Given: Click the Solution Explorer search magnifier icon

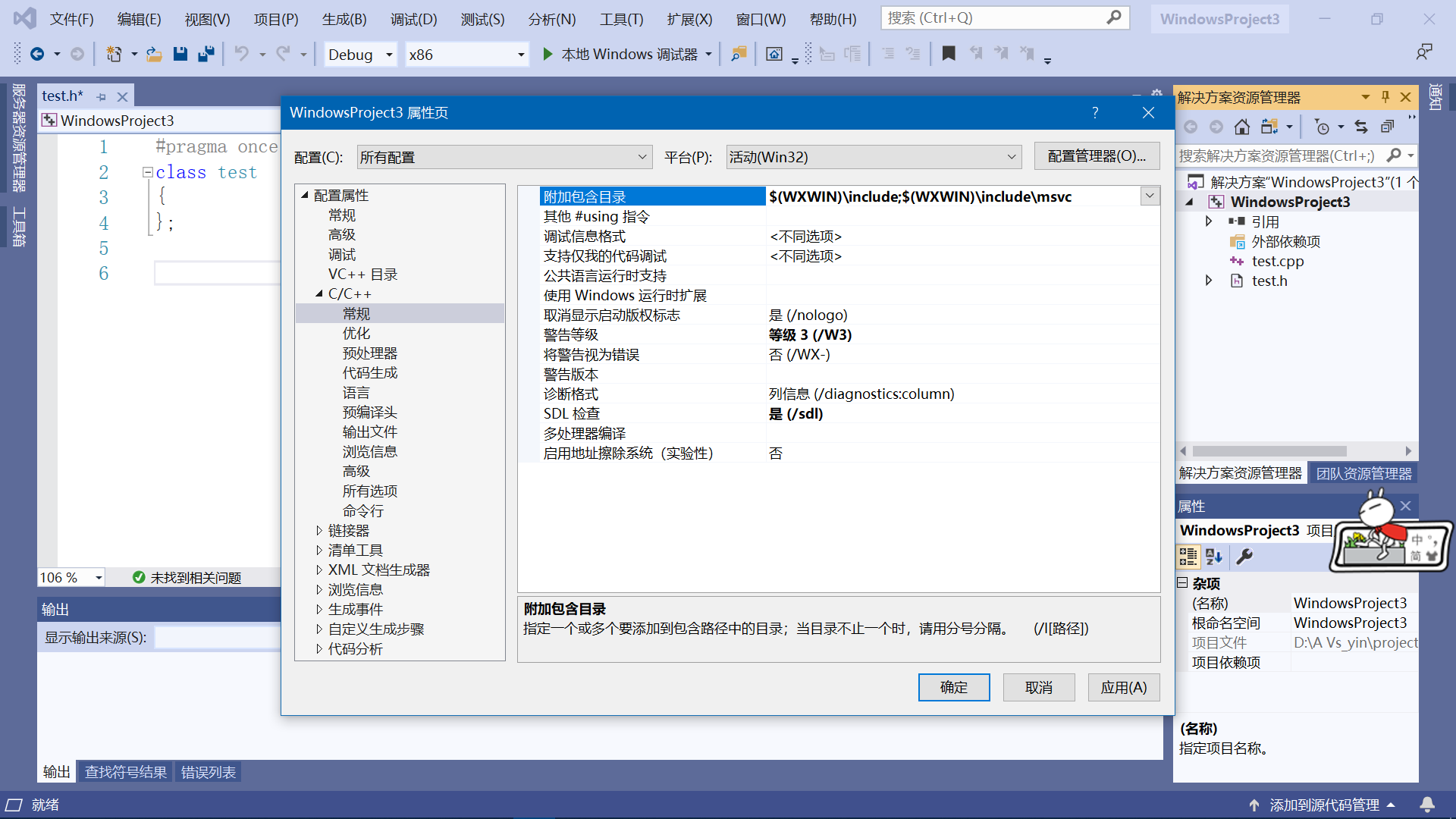Looking at the screenshot, I should click(x=1394, y=155).
